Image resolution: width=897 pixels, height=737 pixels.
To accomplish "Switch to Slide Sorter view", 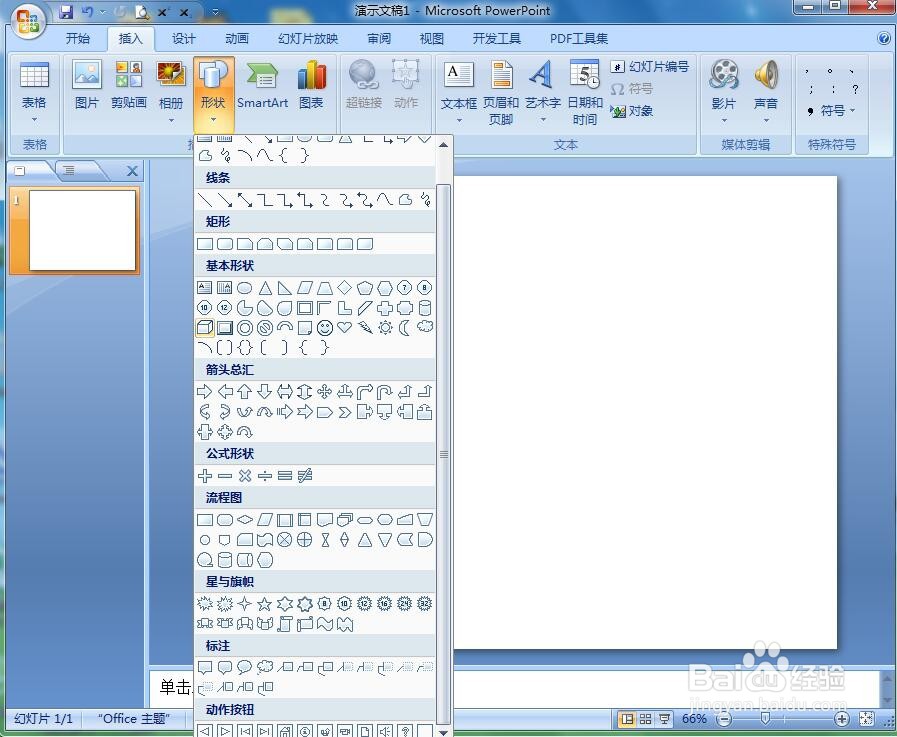I will (x=646, y=719).
